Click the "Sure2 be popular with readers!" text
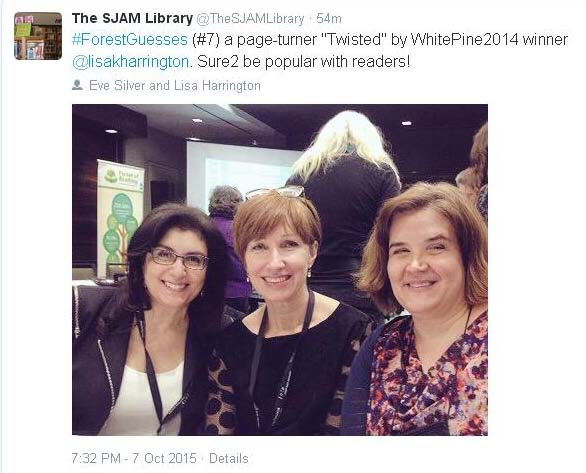Screen dimensions: 586x473 303,62
